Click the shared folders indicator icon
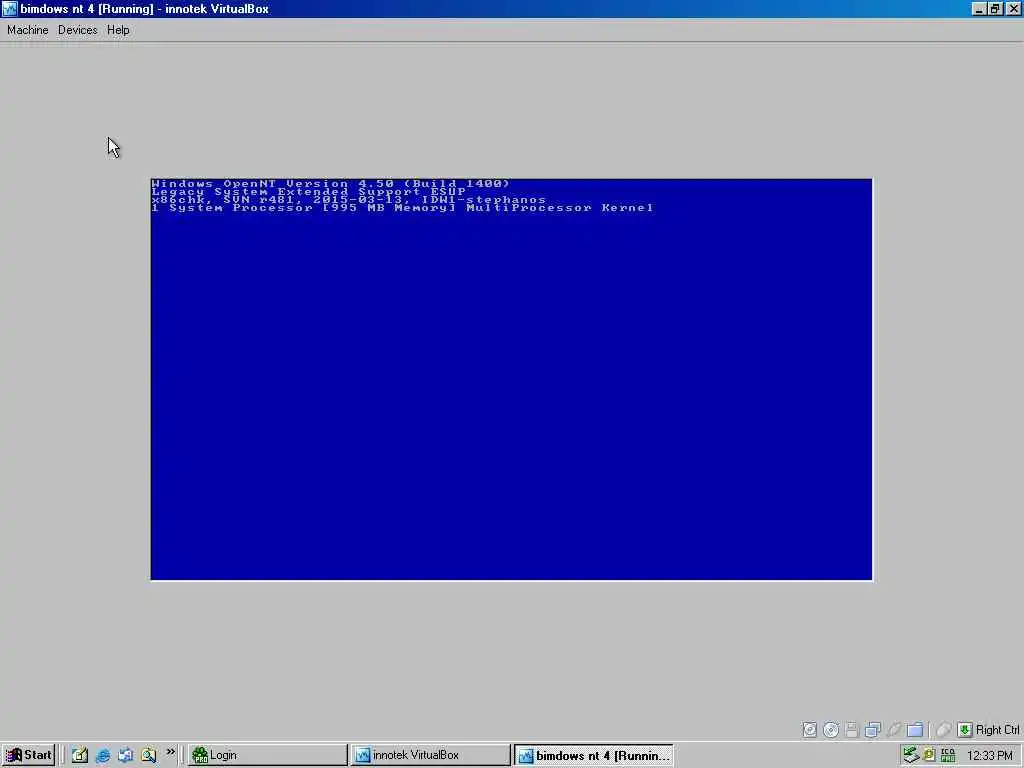The image size is (1024, 768). point(915,729)
